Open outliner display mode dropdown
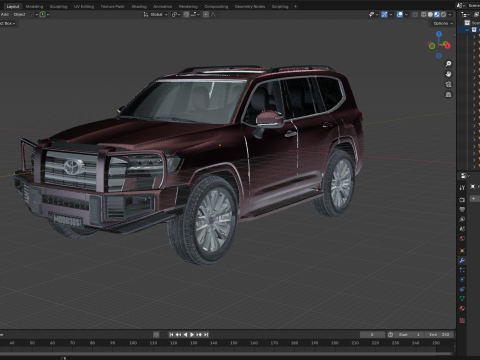This screenshot has height=360, width=480. 465,14
